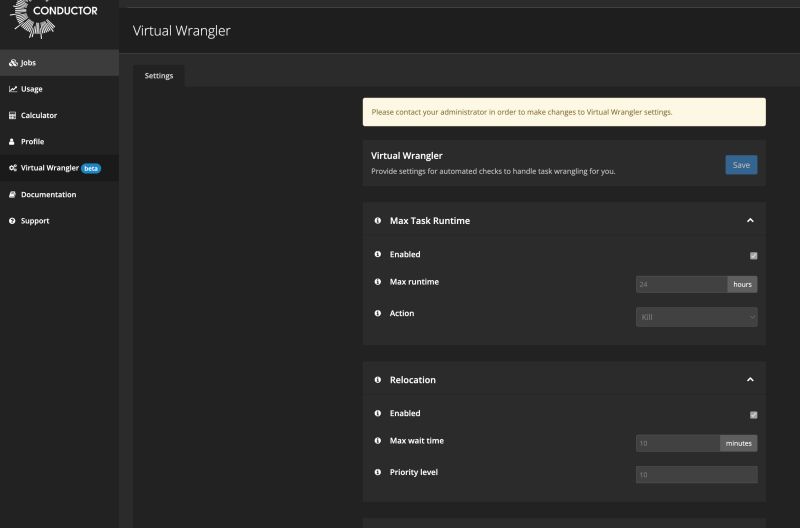
Task: Click info icon beside Max Task Runtime
Action: (x=378, y=221)
